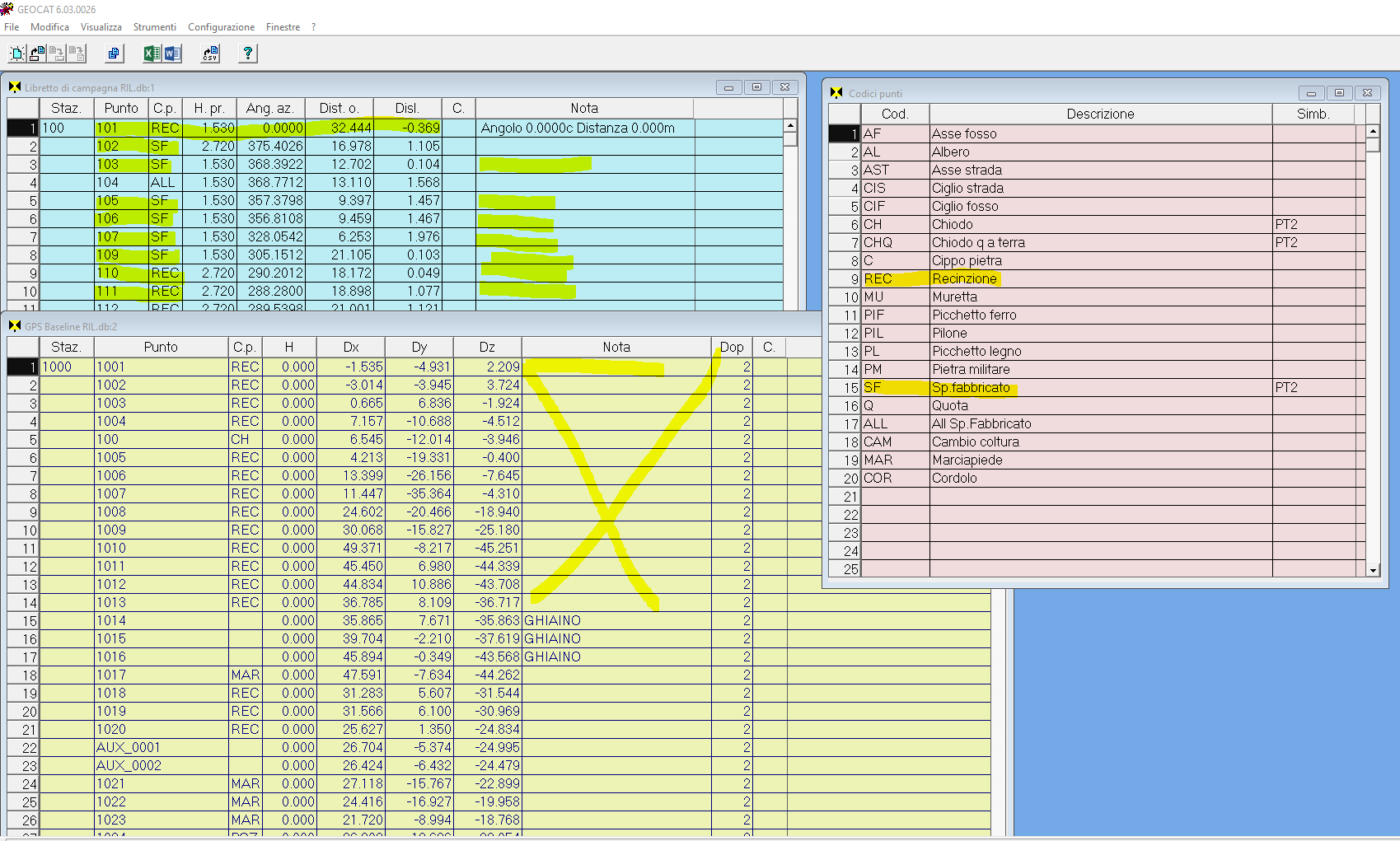Screen dimensions: 1400x841
Task: Click the GPS Baseline window title icon
Action: [15, 326]
